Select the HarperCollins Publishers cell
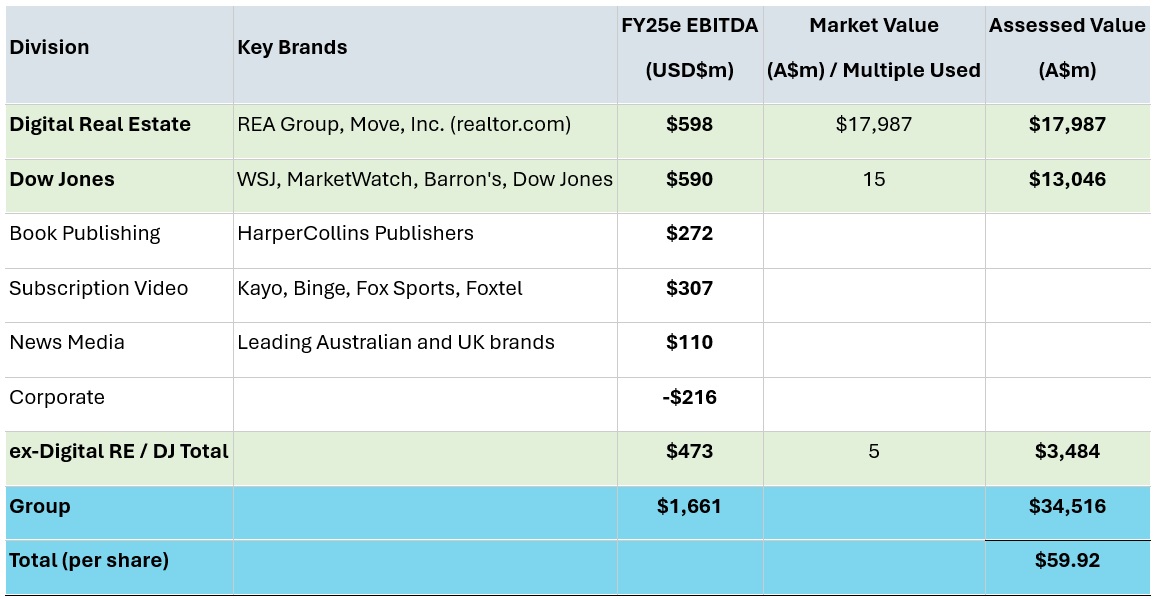Image resolution: width=1153 pixels, height=599 pixels. click(355, 233)
